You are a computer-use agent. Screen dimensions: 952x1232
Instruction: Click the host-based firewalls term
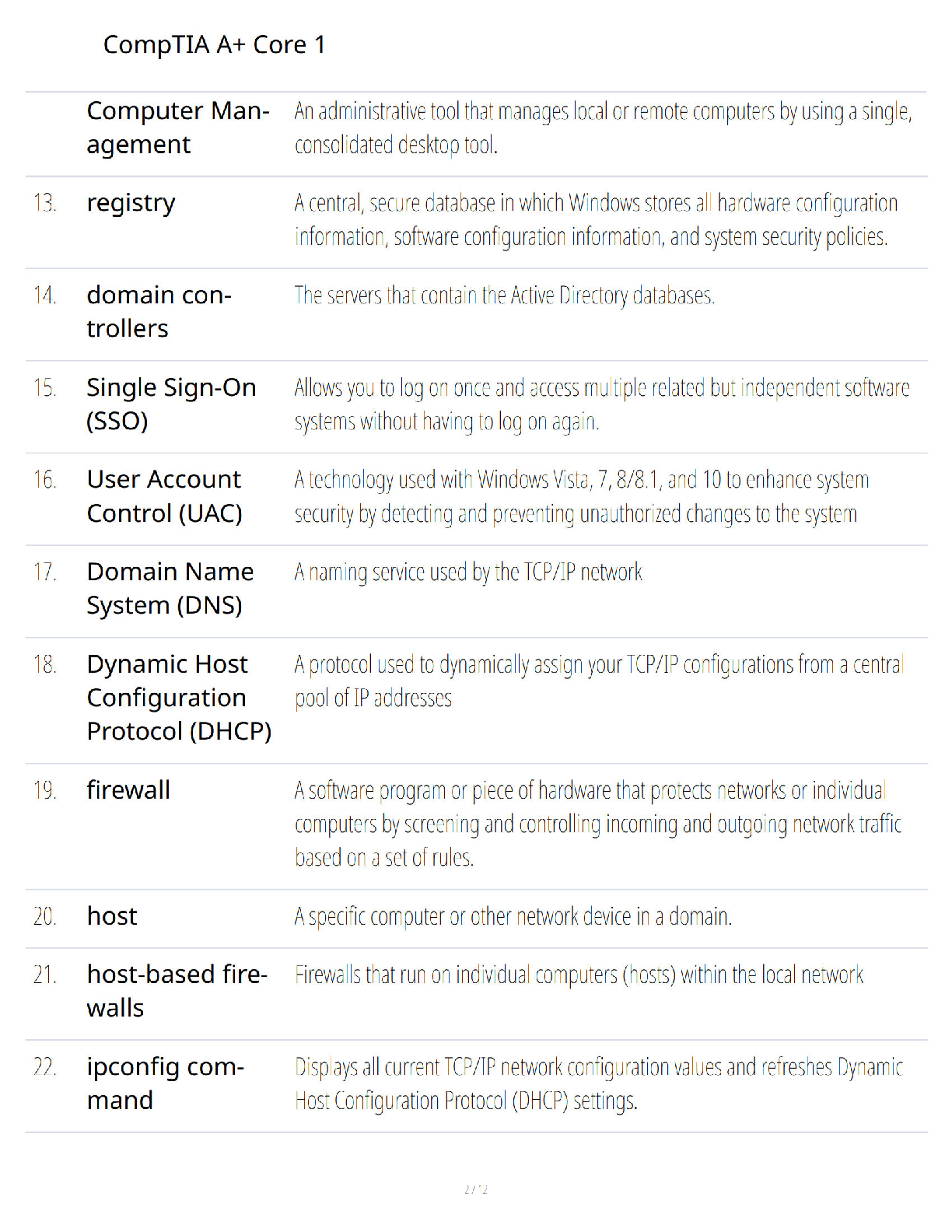(177, 991)
